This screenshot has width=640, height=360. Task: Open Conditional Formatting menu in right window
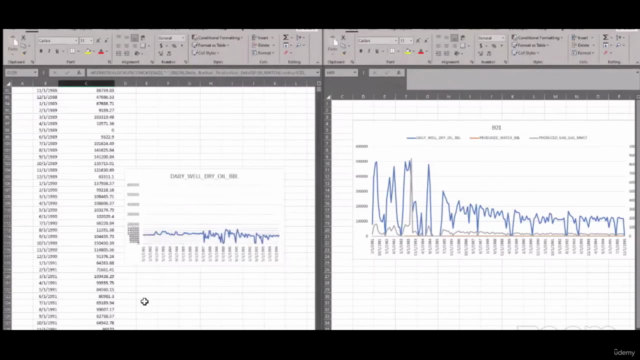[x=537, y=38]
